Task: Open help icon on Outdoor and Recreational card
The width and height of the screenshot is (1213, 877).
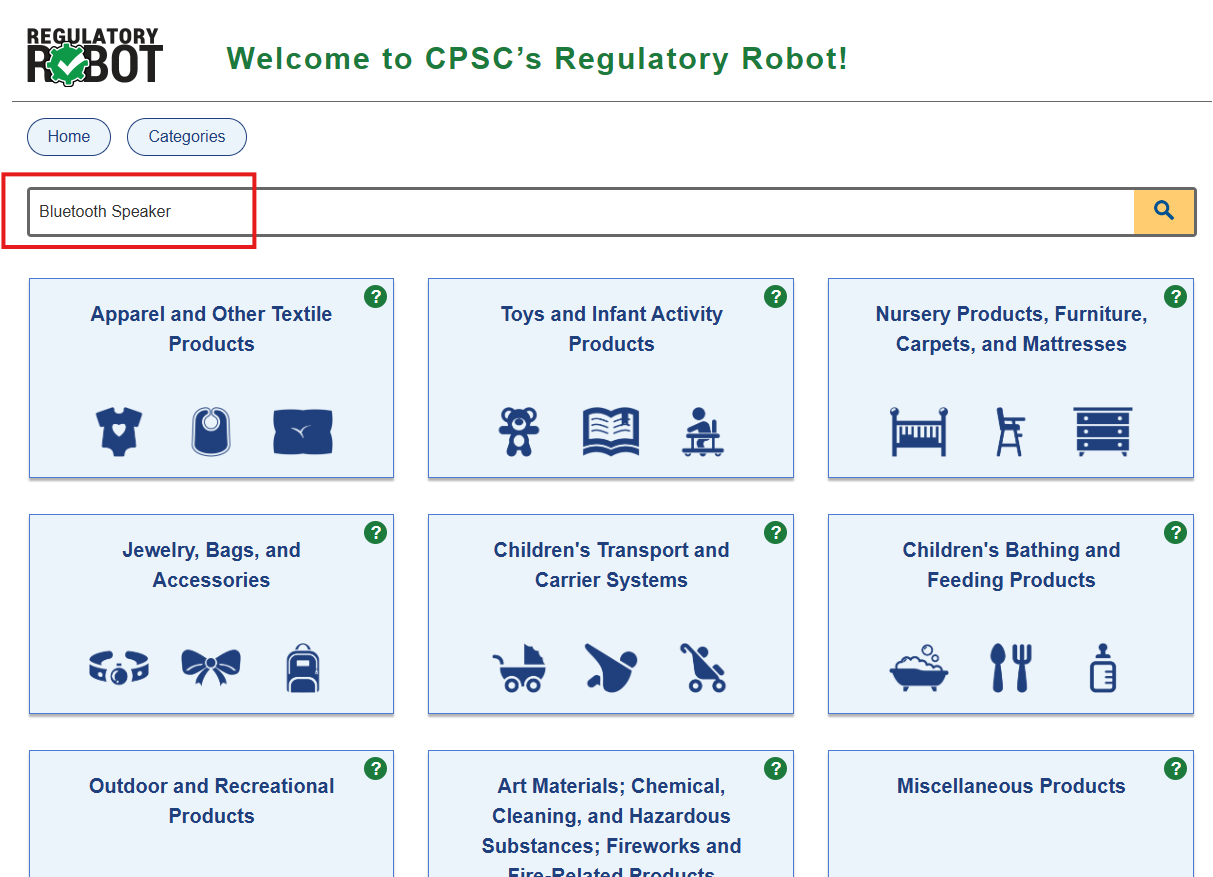Action: pyautogui.click(x=375, y=768)
